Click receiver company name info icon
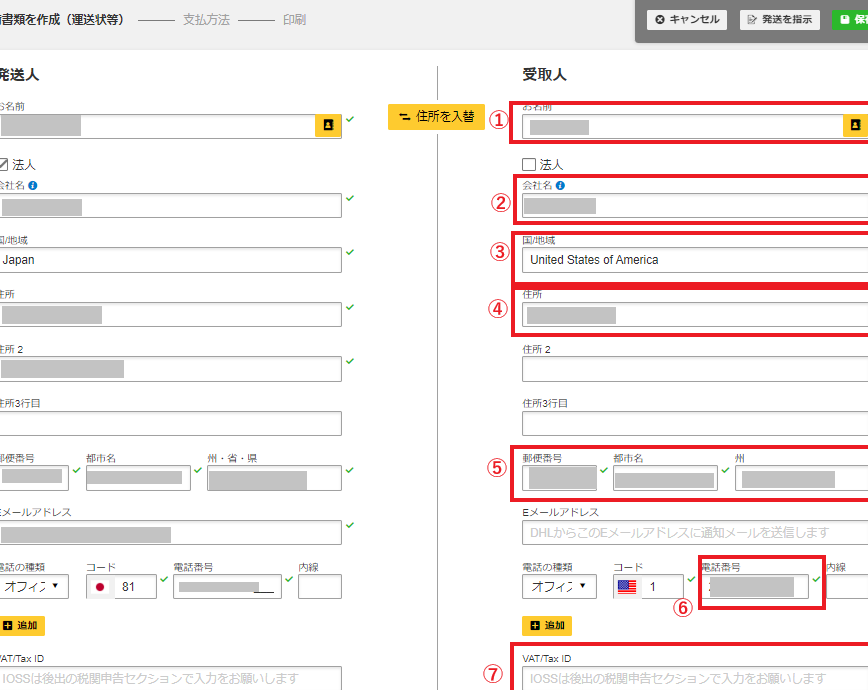Screen dimensions: 868x690 pos(560,186)
